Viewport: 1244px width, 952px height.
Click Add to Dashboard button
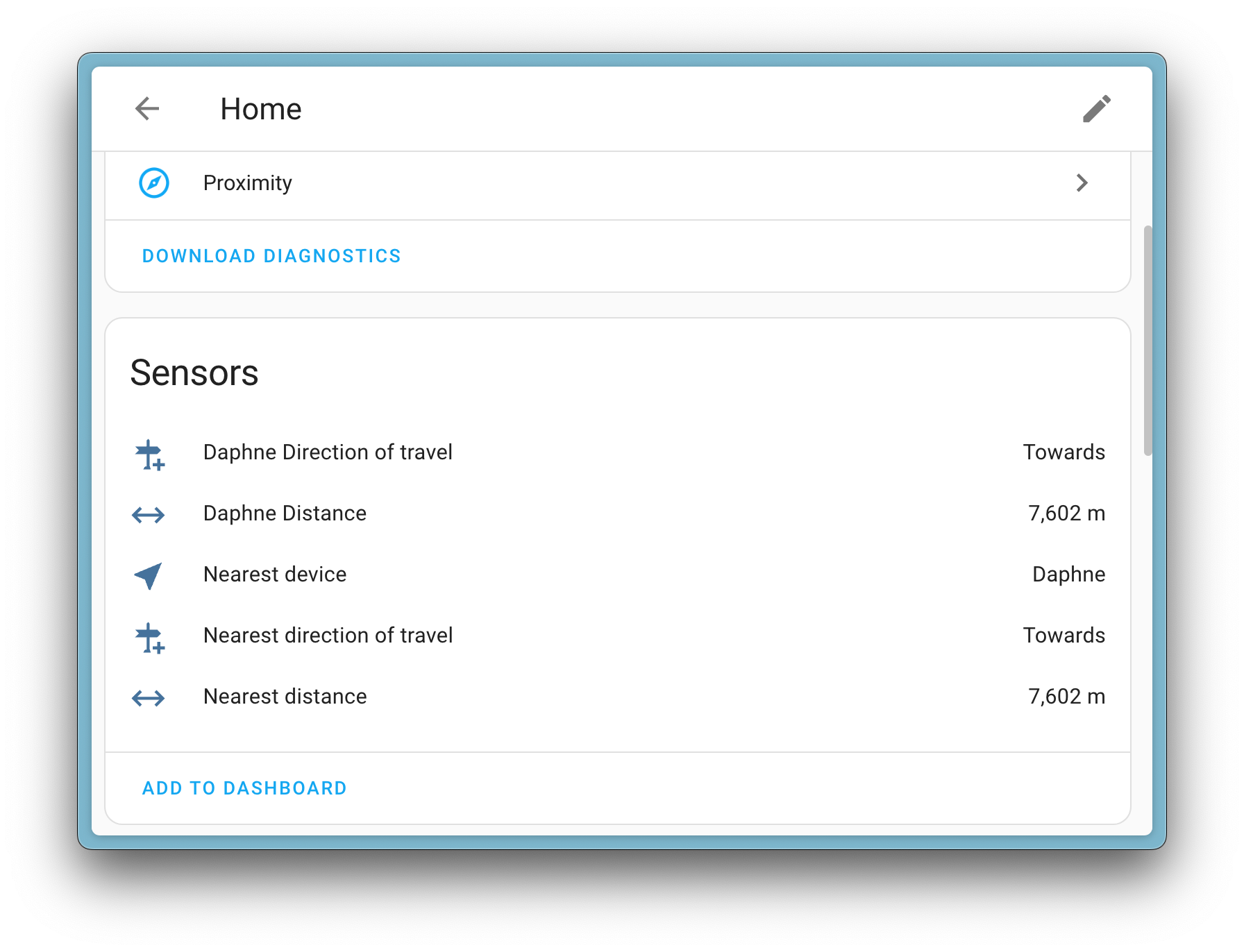[x=244, y=788]
